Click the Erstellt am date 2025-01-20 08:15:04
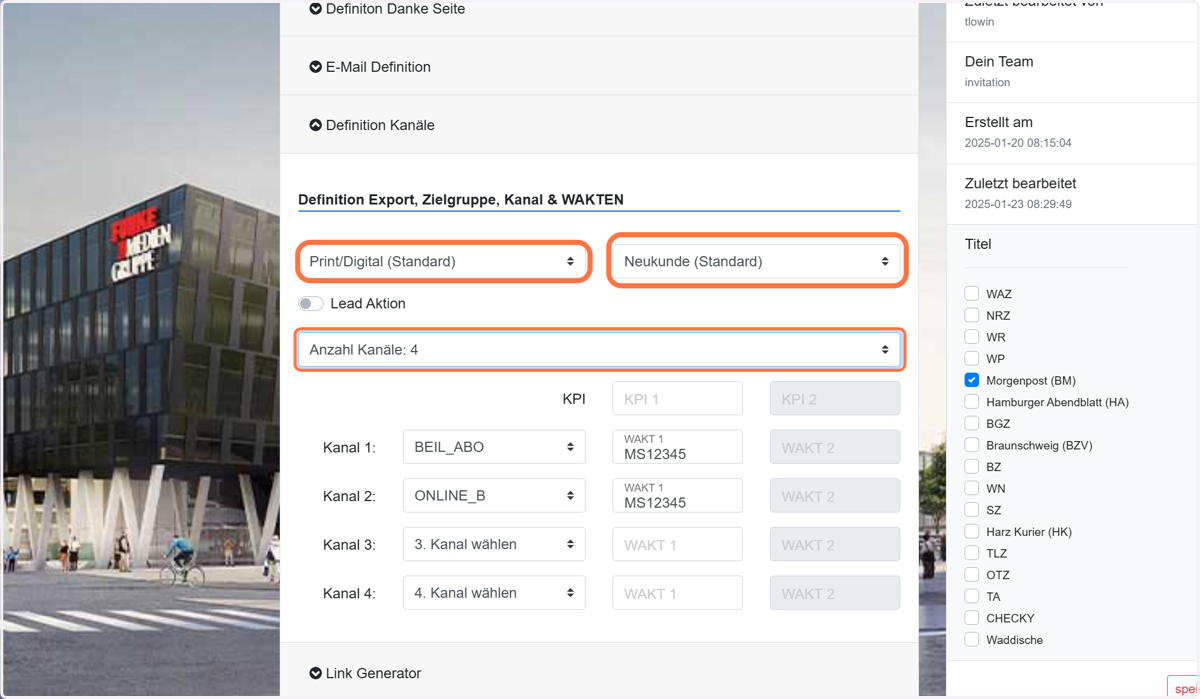 [x=1018, y=143]
